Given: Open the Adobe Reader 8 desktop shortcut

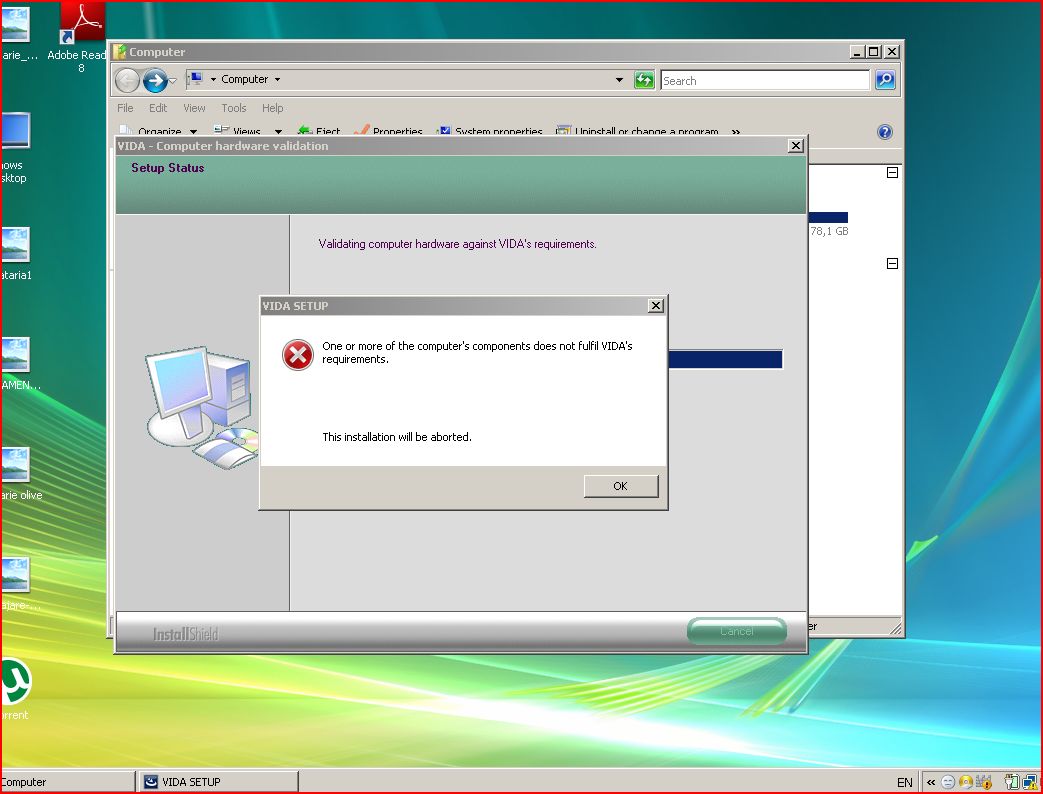Looking at the screenshot, I should [81, 37].
